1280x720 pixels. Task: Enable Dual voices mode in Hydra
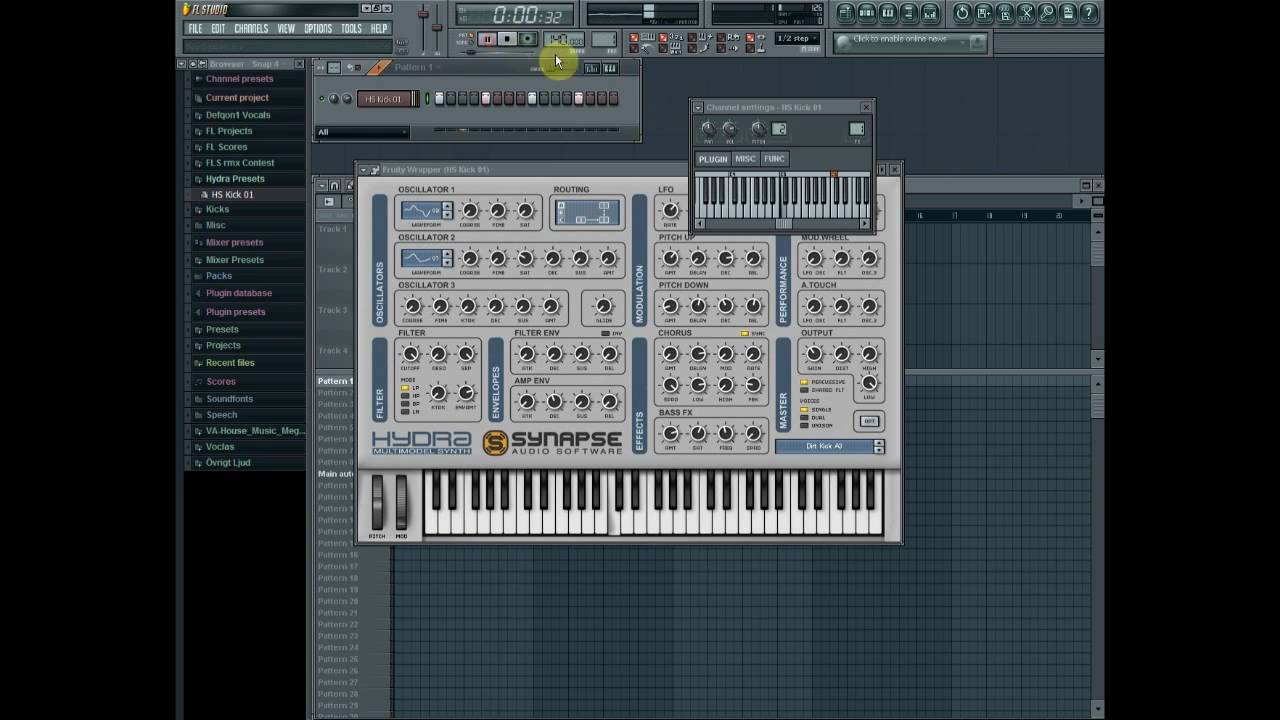[x=804, y=418]
